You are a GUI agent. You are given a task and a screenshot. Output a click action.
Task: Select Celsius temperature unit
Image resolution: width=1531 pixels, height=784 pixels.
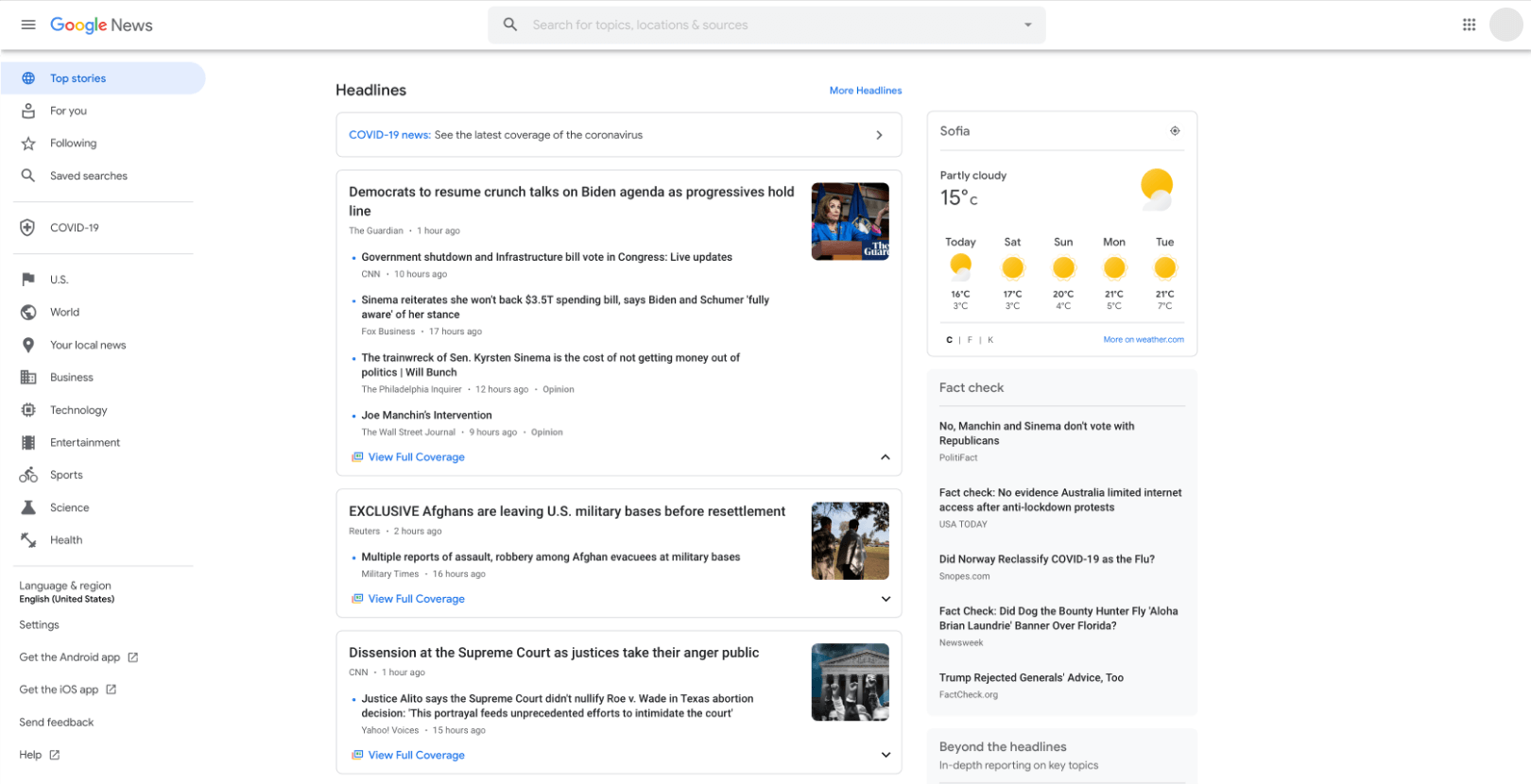949,340
